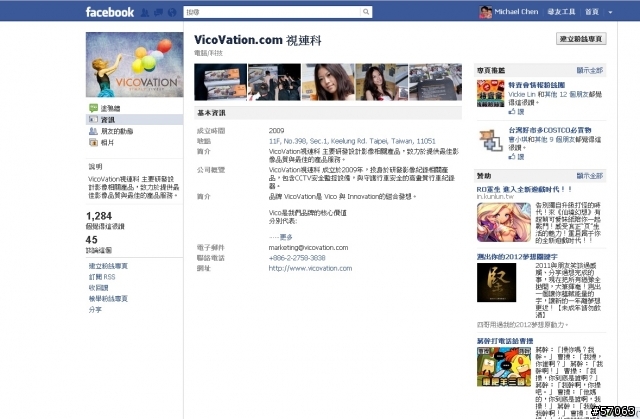Click the search magnifier button
The image size is (640, 419).
(366, 12)
